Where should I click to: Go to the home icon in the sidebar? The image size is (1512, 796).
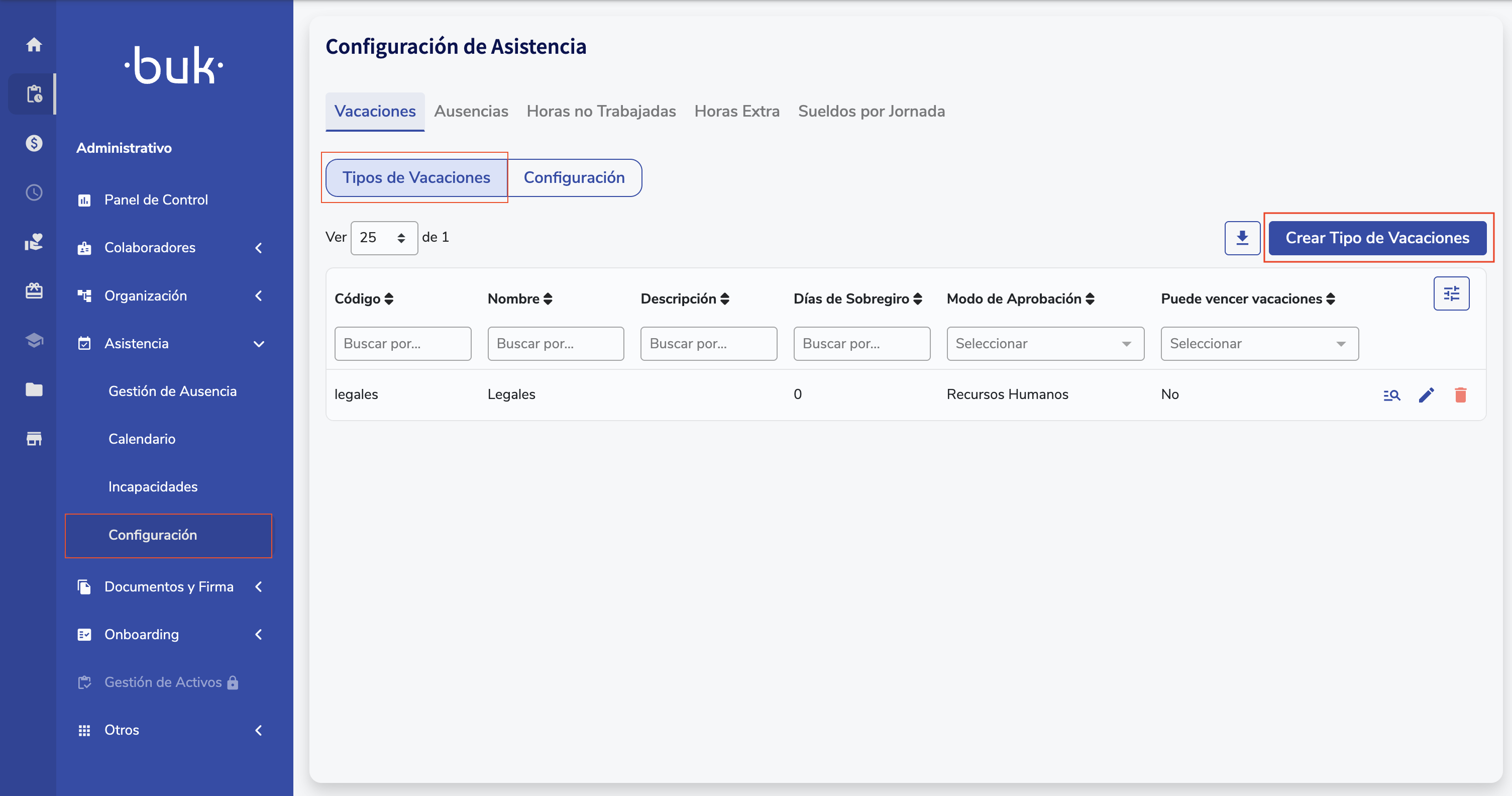click(x=34, y=45)
